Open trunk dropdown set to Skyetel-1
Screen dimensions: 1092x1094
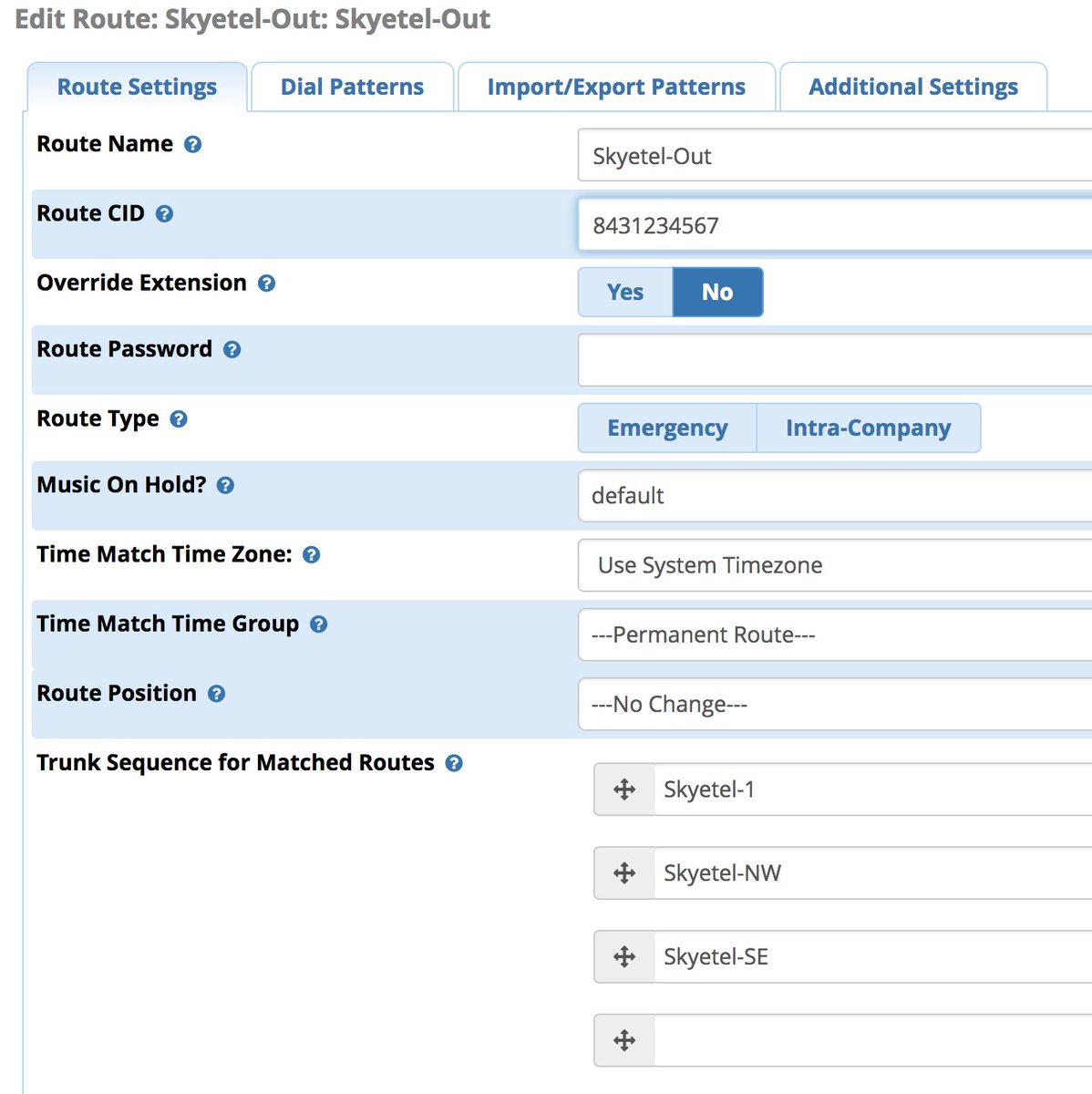click(x=873, y=790)
